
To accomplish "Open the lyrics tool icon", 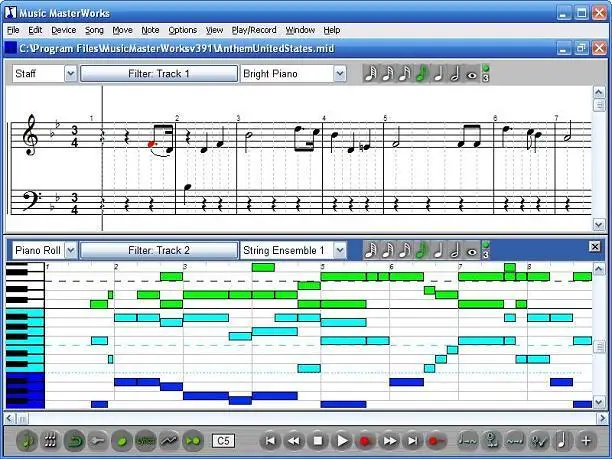I will [x=145, y=441].
